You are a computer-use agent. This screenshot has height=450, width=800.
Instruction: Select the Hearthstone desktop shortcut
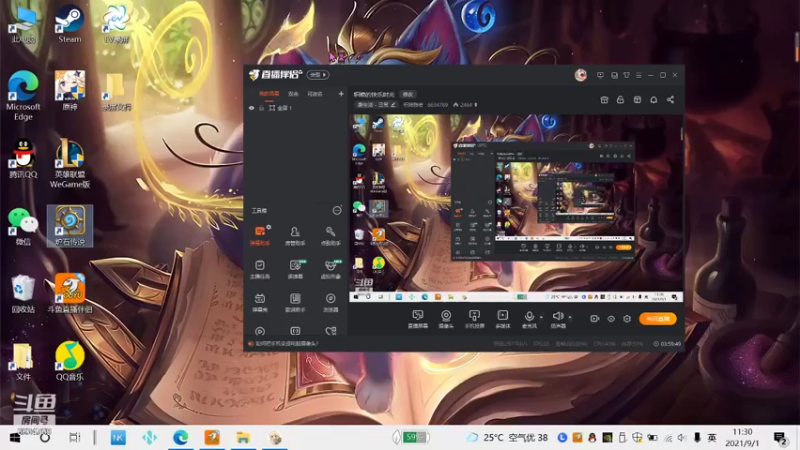[70, 226]
